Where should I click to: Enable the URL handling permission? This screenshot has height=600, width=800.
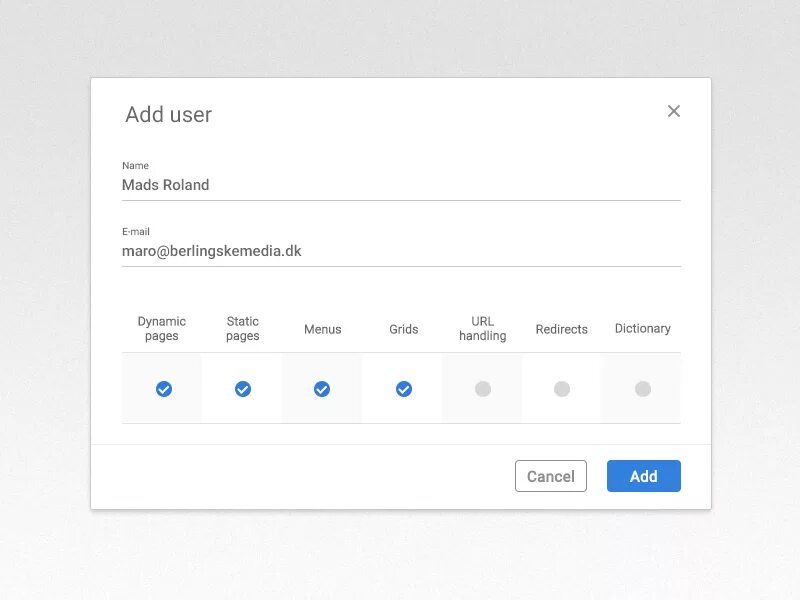(x=483, y=389)
